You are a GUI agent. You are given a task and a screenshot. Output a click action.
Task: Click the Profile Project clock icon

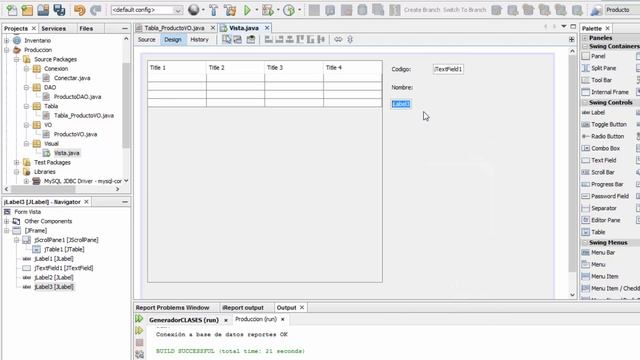pyautogui.click(x=289, y=10)
